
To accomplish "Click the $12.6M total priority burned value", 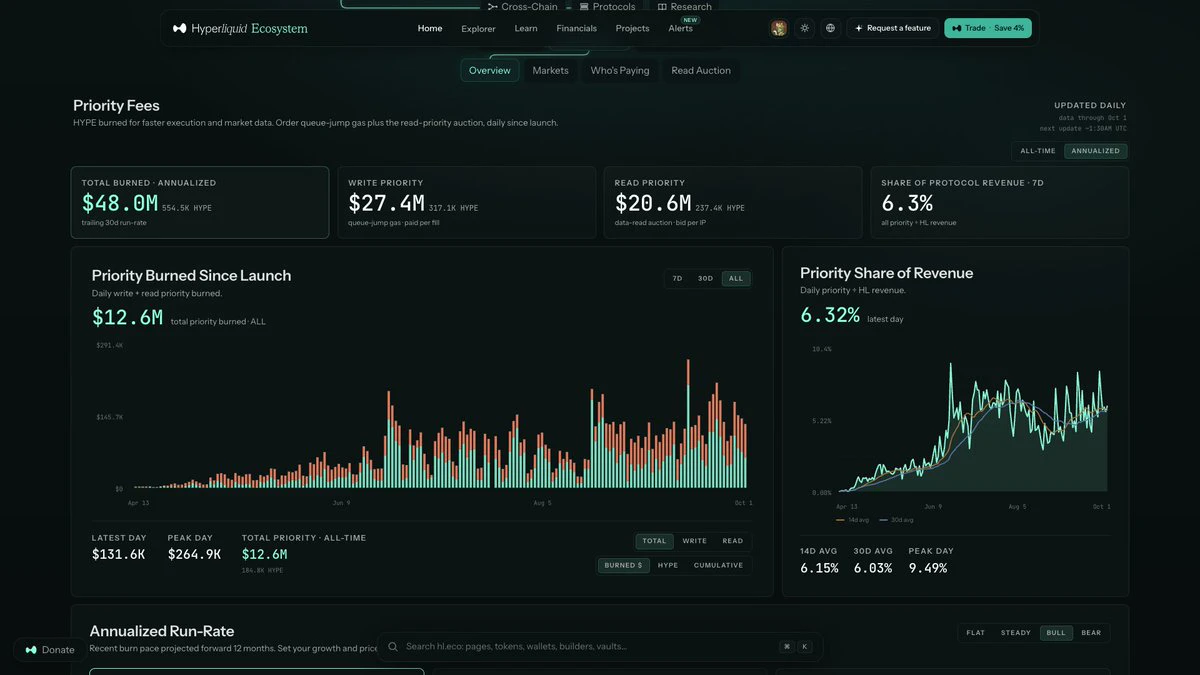I will (127, 317).
